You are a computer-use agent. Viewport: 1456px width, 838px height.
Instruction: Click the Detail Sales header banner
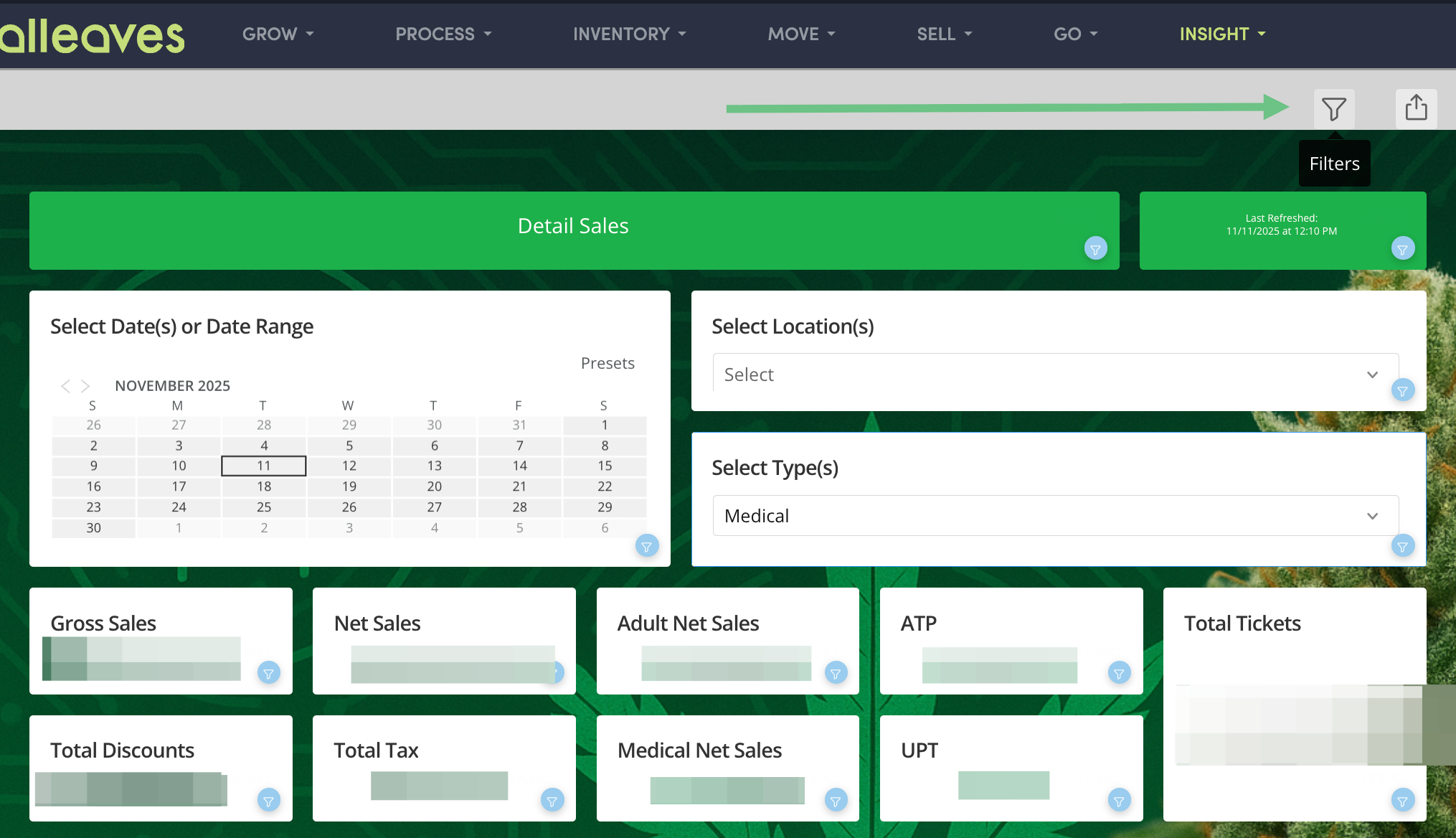tap(574, 230)
